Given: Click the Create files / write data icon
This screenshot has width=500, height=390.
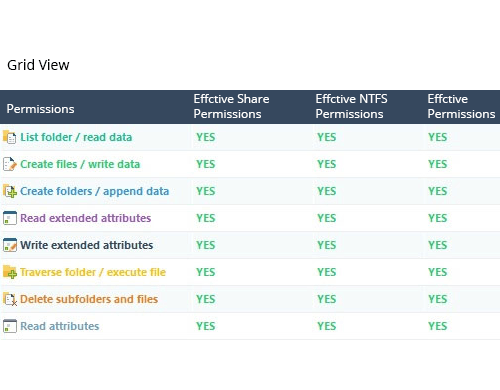Looking at the screenshot, I should pyautogui.click(x=10, y=164).
